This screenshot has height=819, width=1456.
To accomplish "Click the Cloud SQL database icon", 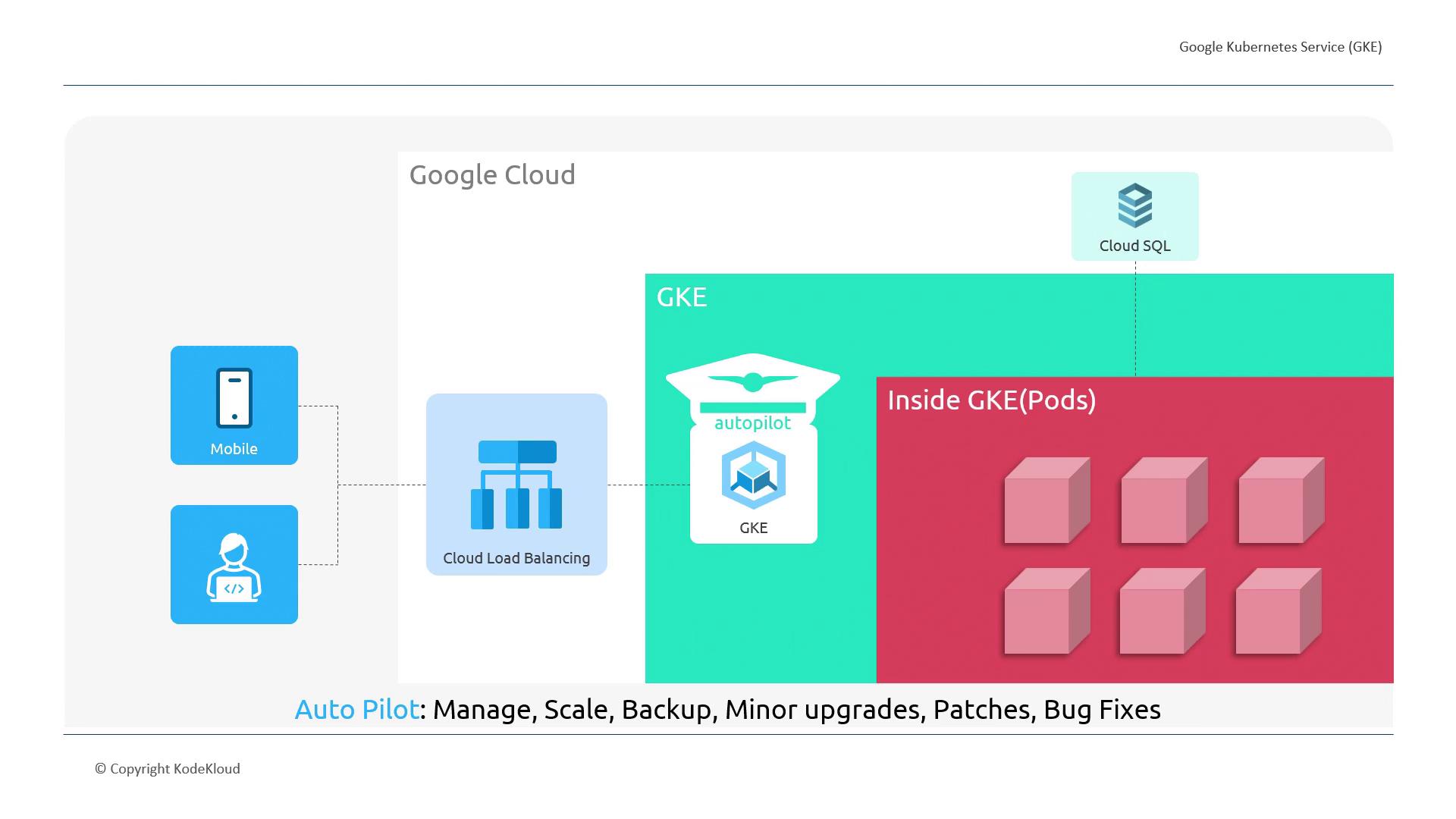I will 1135,205.
